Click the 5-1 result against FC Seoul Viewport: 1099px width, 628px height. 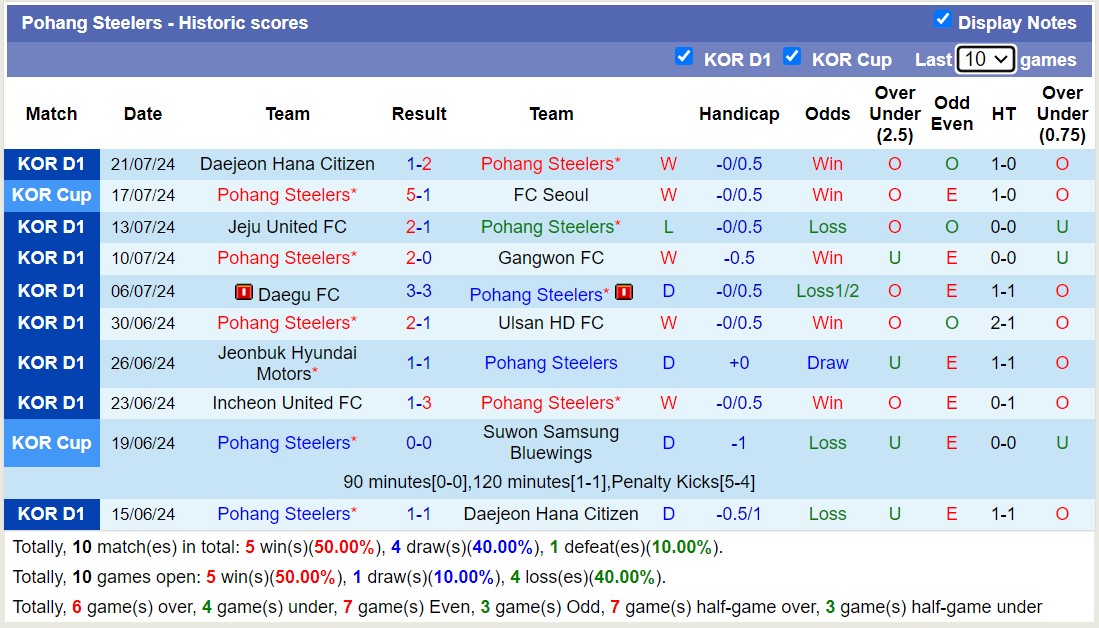coord(419,195)
